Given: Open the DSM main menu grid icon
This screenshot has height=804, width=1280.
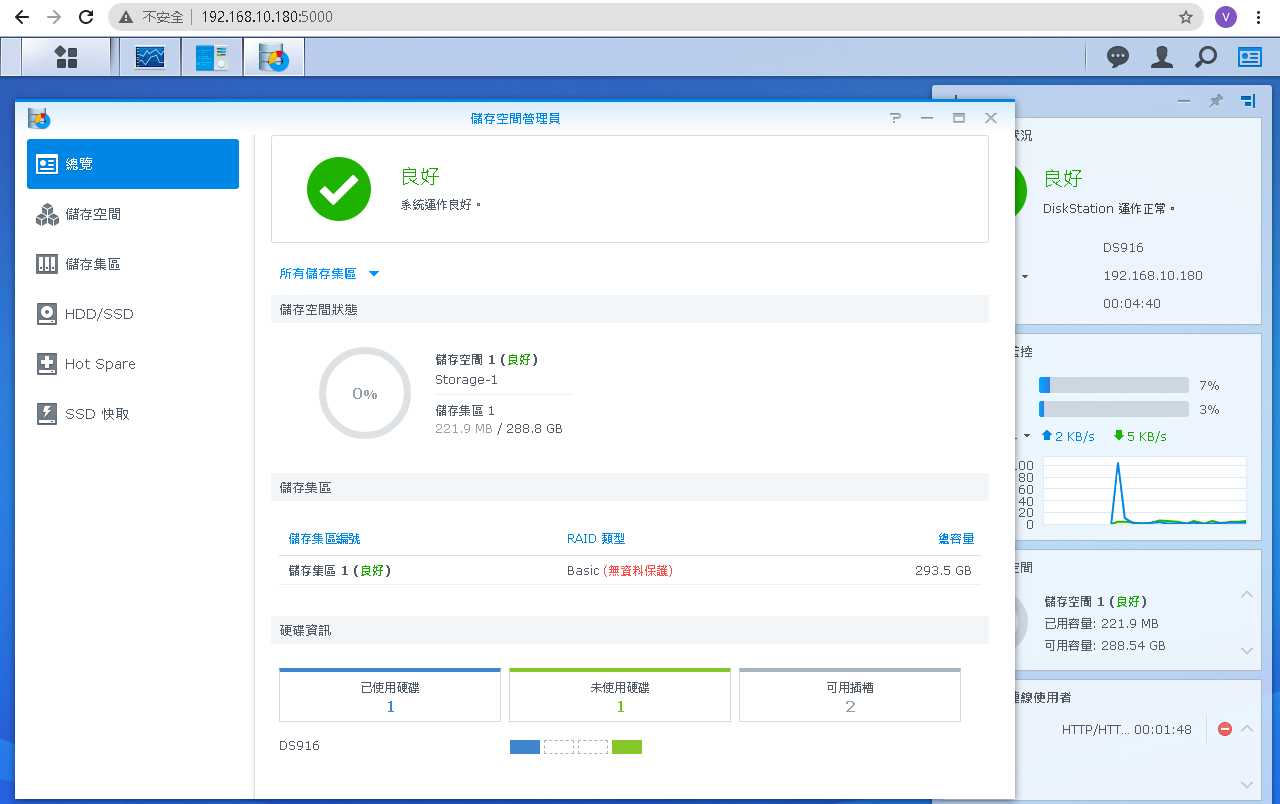Looking at the screenshot, I should click(x=66, y=57).
